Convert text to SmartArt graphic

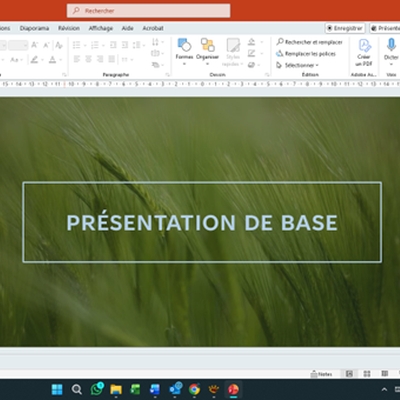[157, 64]
